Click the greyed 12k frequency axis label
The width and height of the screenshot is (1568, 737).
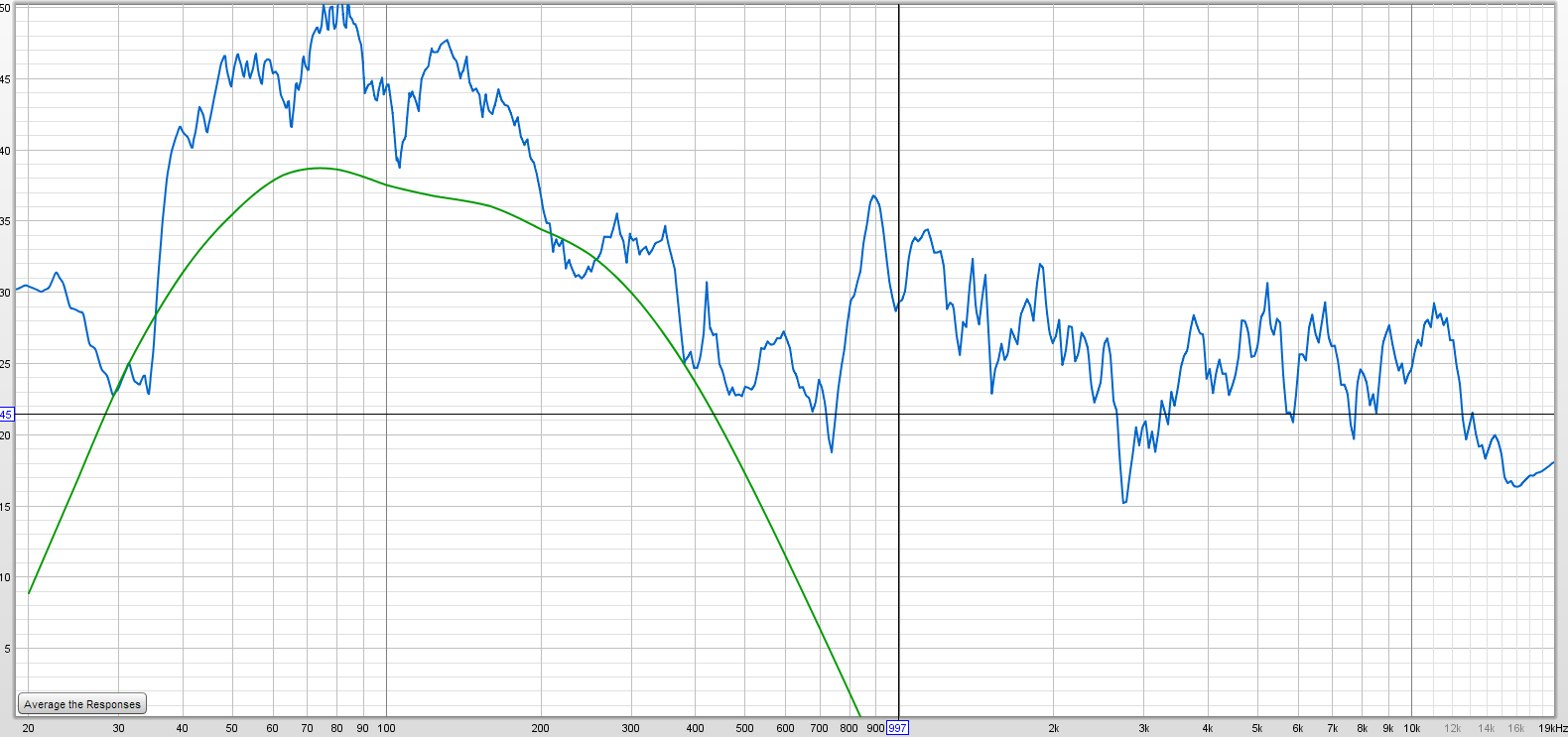[x=1452, y=728]
